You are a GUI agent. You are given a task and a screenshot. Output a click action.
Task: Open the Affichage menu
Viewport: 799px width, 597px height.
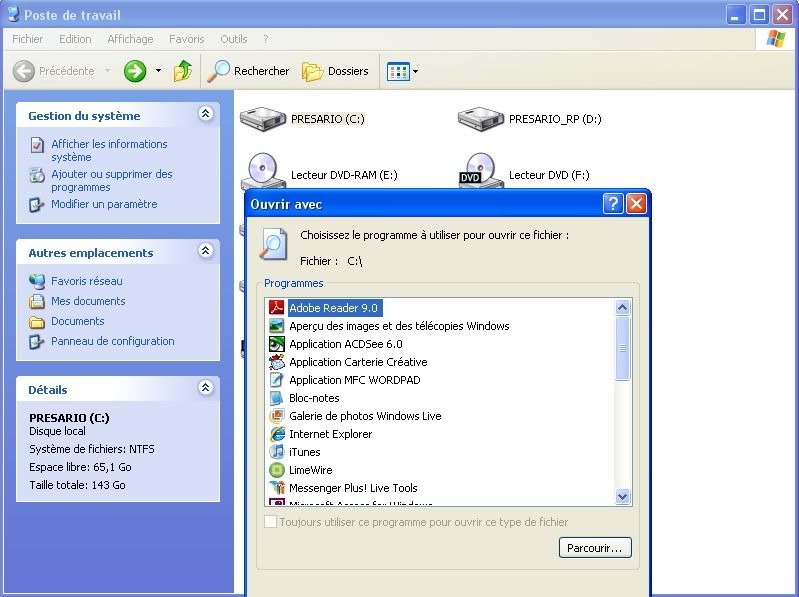[130, 39]
